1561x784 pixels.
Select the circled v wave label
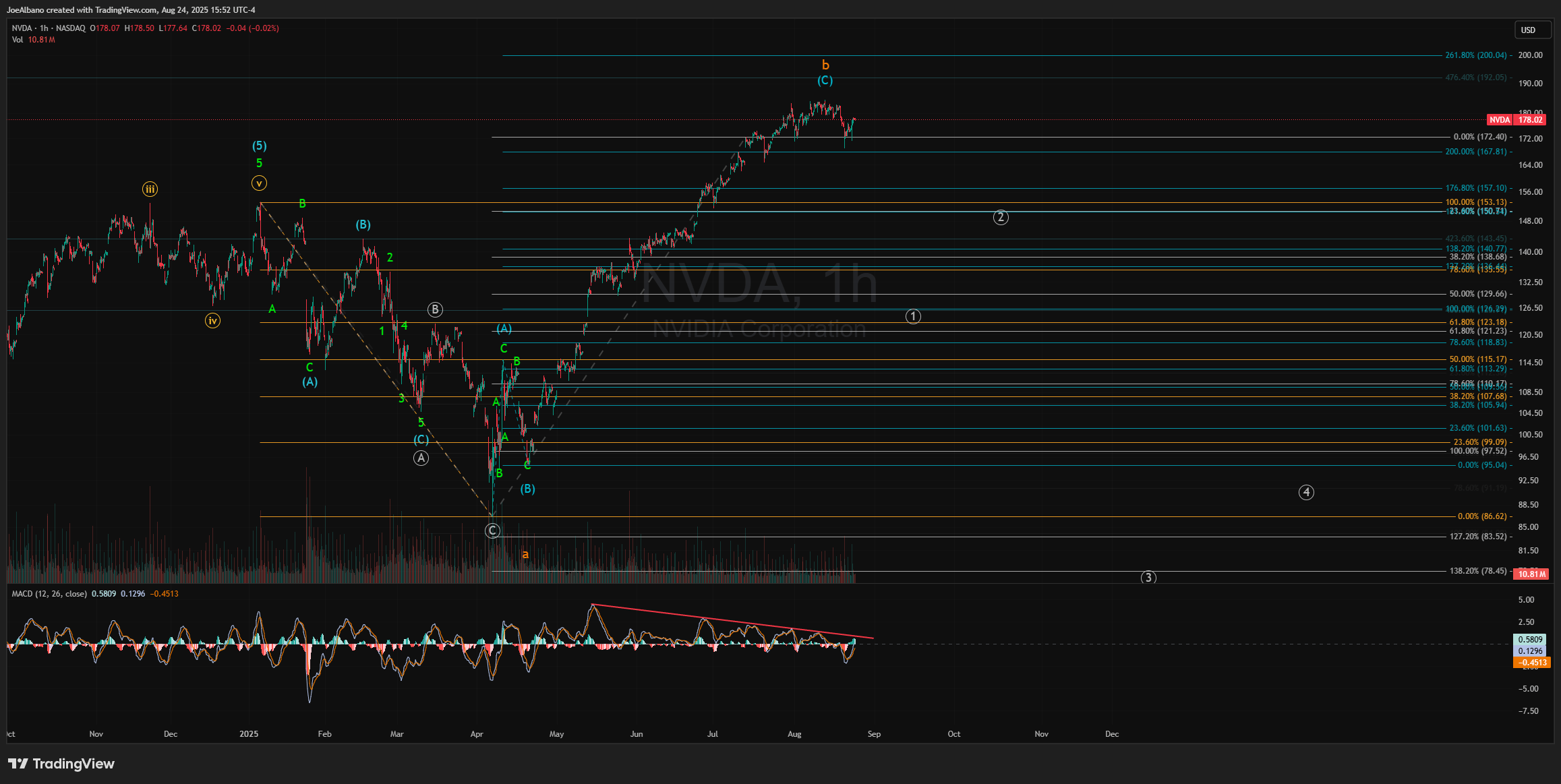pos(259,183)
